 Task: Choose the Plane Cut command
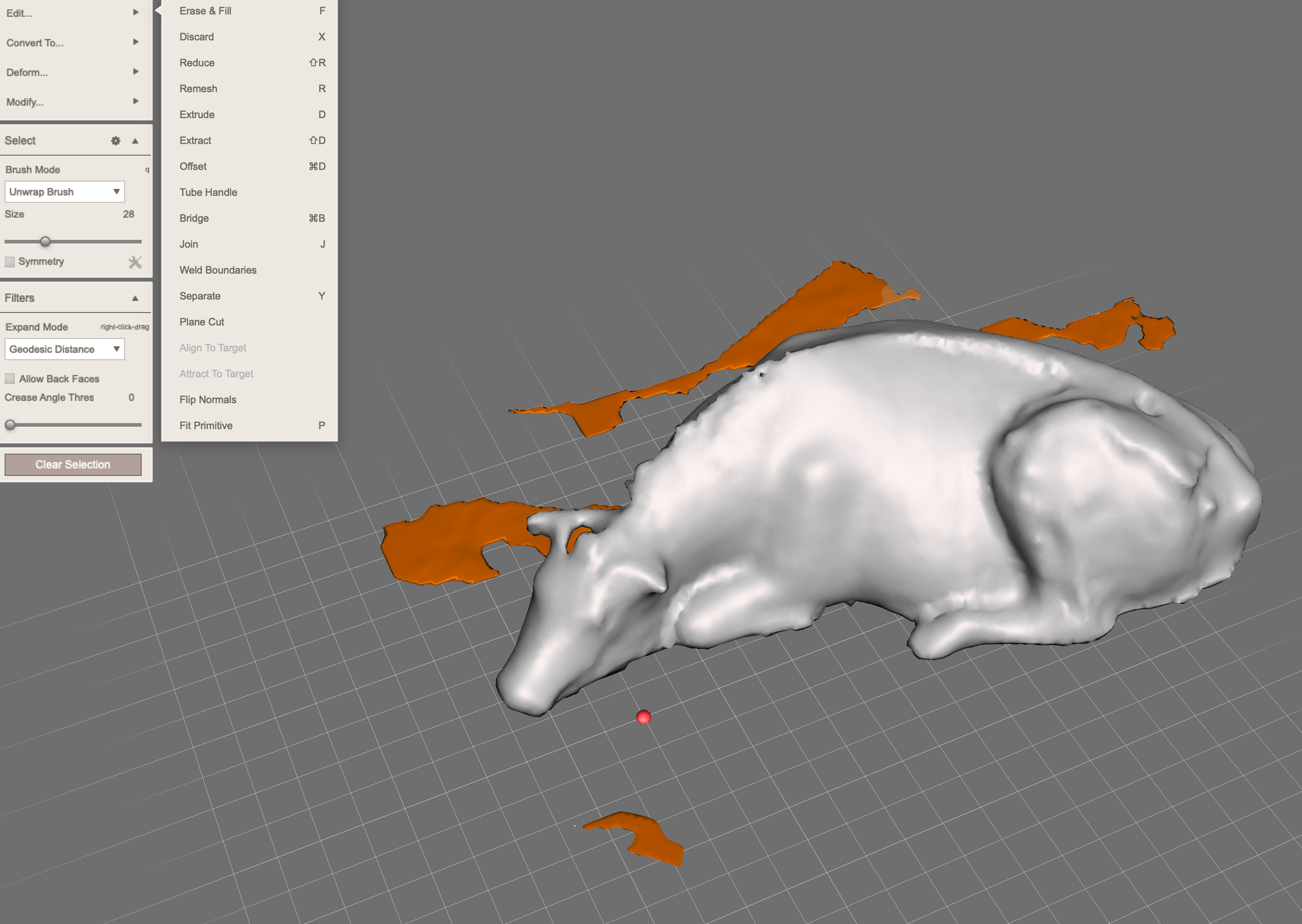(201, 322)
